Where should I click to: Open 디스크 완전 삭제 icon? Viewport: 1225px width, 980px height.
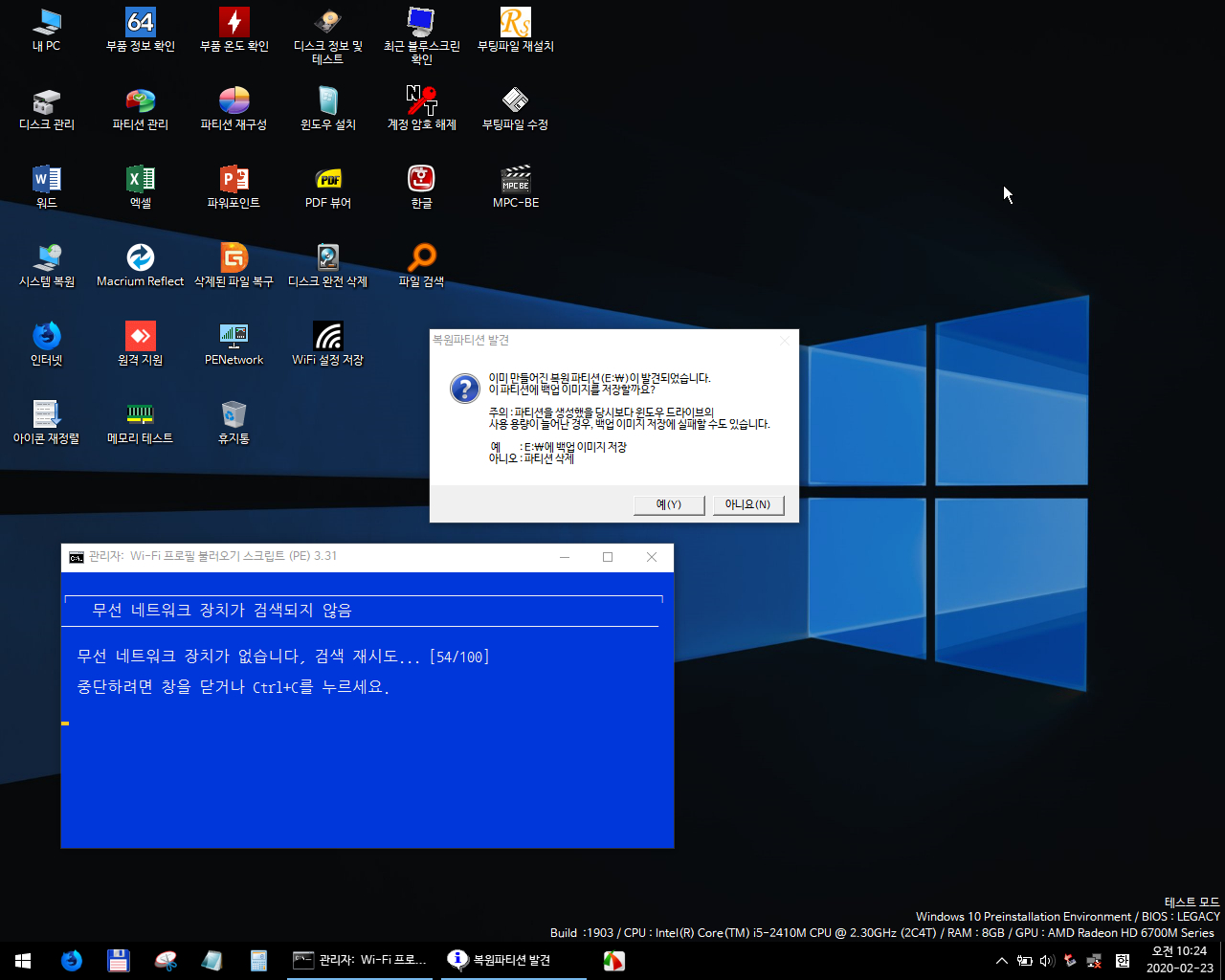coord(328,265)
